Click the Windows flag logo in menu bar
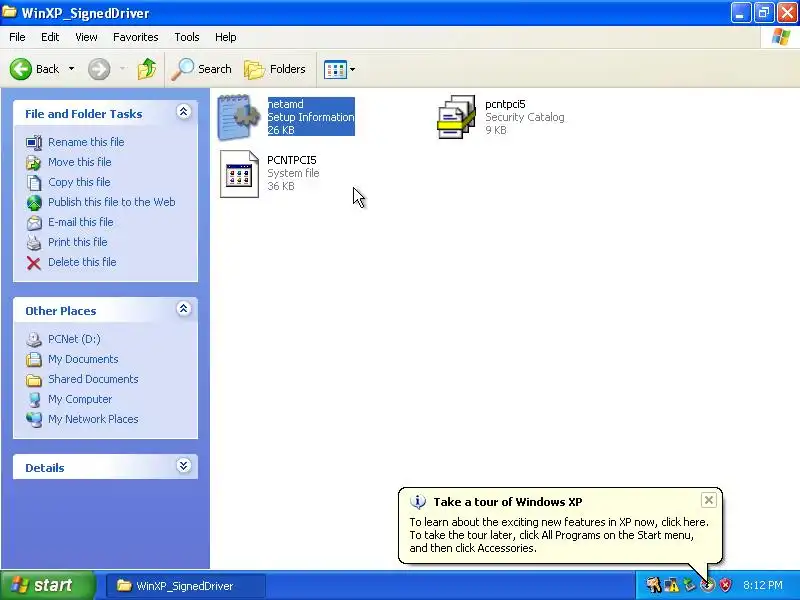 point(781,37)
